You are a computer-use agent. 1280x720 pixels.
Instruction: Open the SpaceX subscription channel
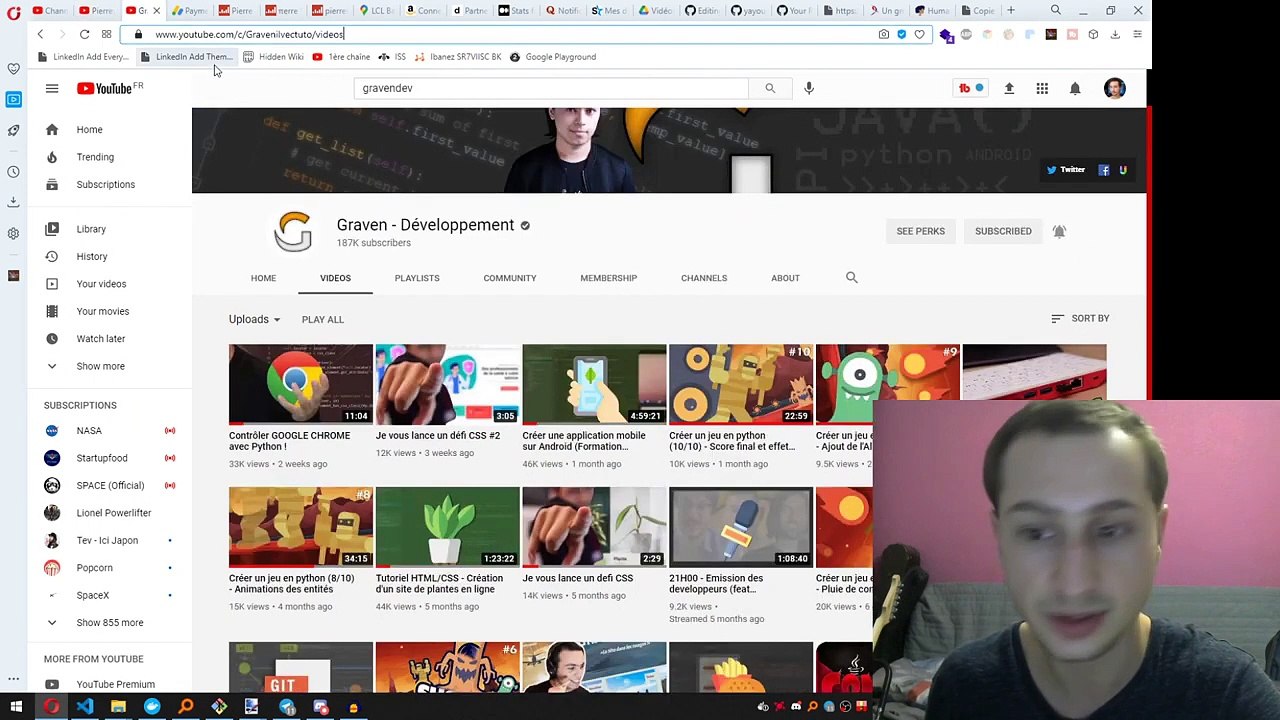point(92,595)
